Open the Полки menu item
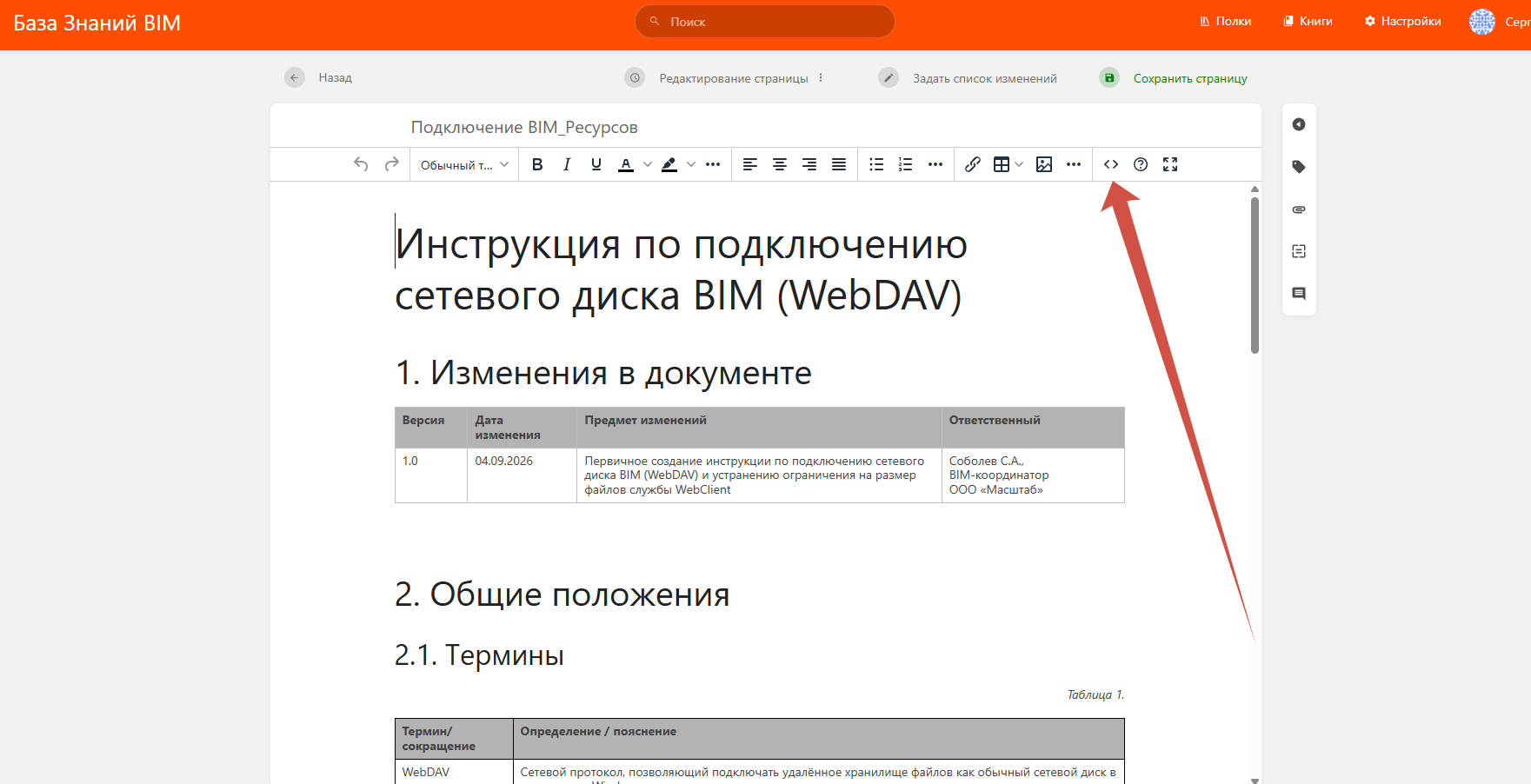 pos(1225,21)
